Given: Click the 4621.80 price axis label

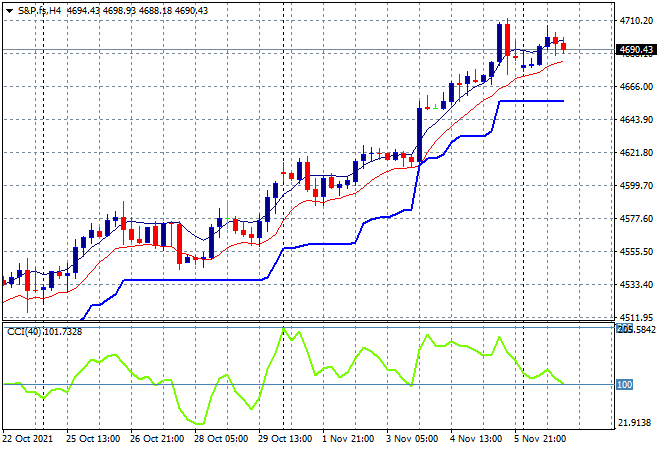Looking at the screenshot, I should (x=636, y=152).
